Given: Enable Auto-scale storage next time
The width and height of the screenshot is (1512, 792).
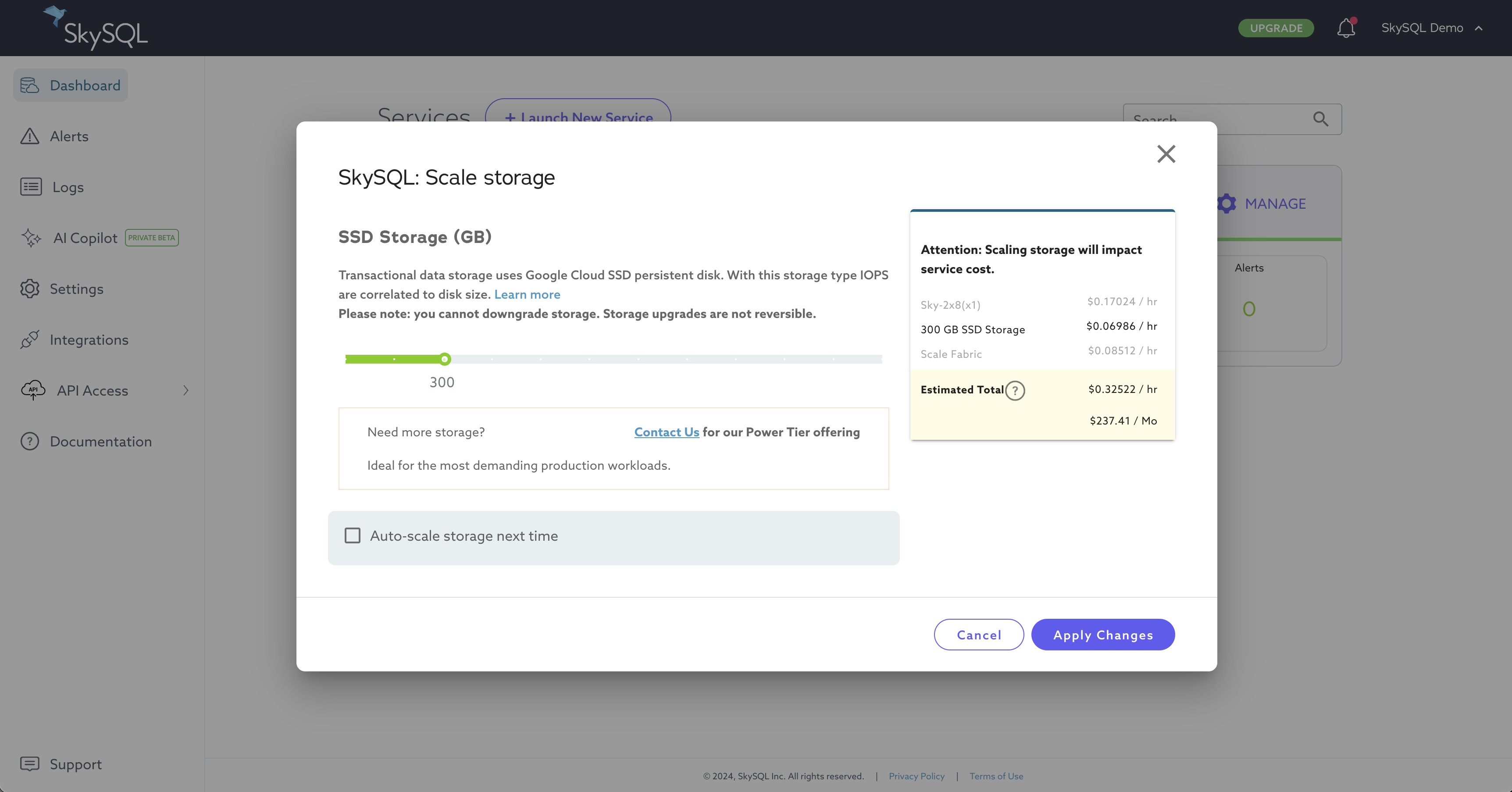Looking at the screenshot, I should pos(352,535).
